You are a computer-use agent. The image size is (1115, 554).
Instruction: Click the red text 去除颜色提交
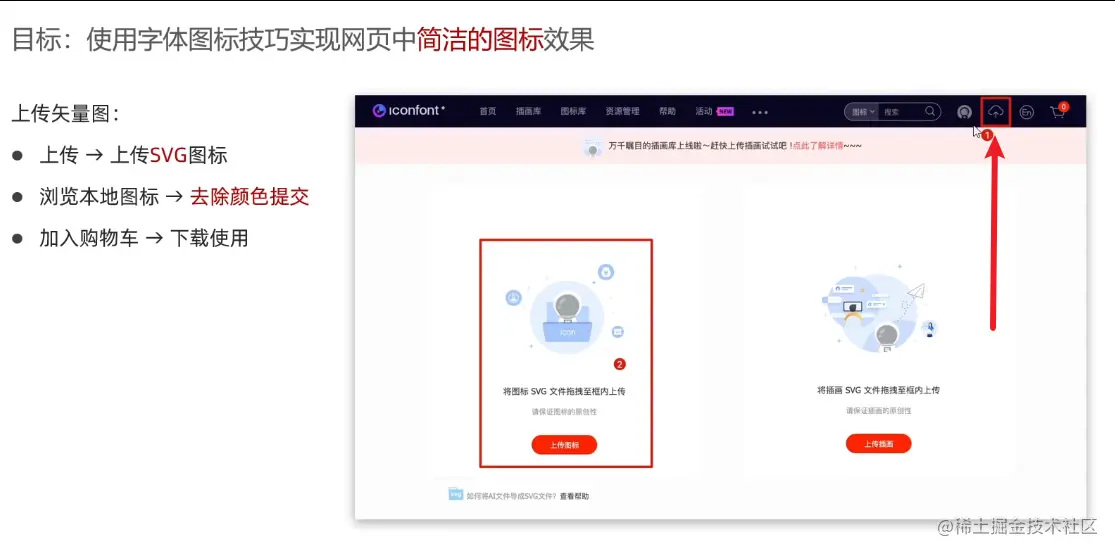250,197
